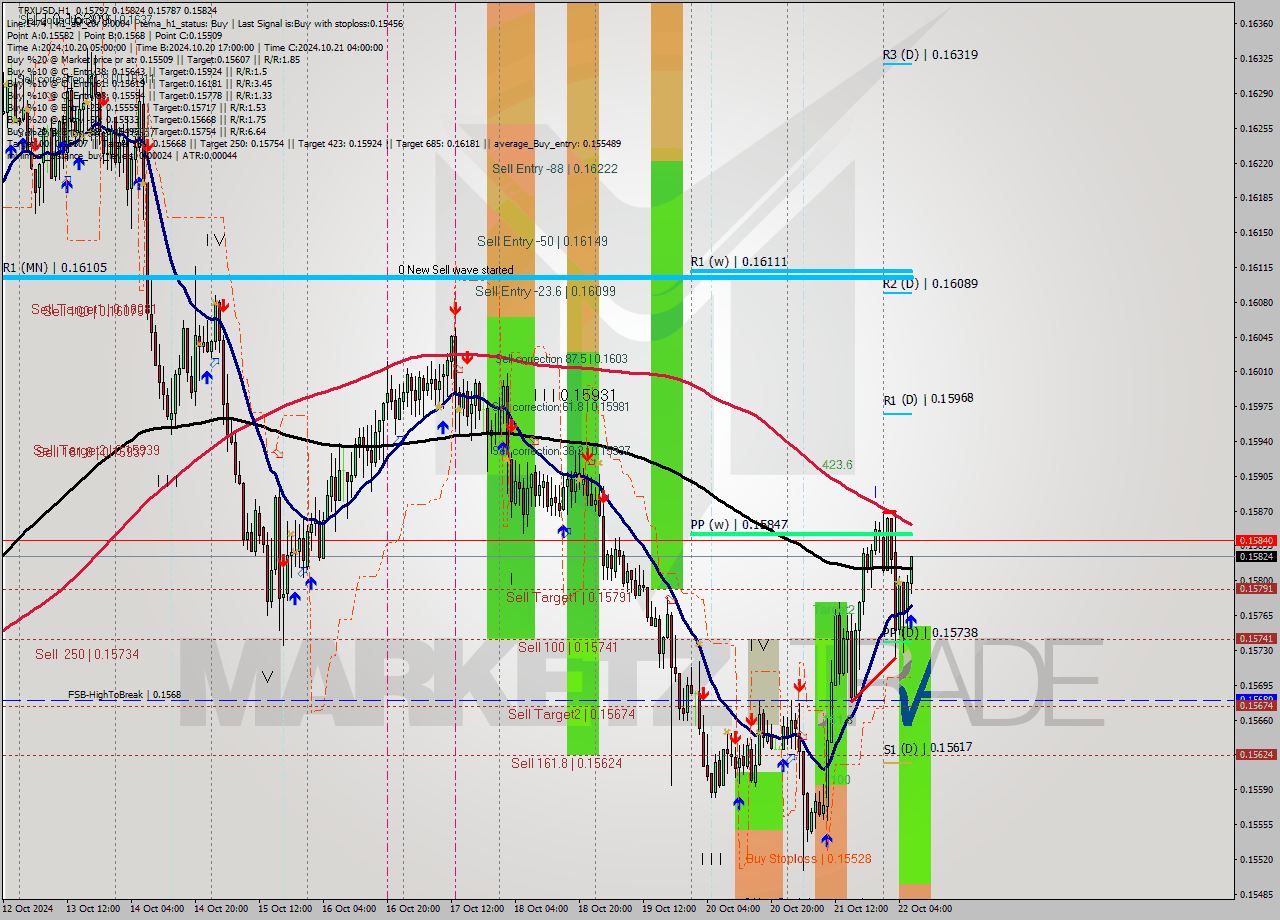Image resolution: width=1280 pixels, height=920 pixels.
Task: Click the 0.16010 price scale value
Action: 1256,372
